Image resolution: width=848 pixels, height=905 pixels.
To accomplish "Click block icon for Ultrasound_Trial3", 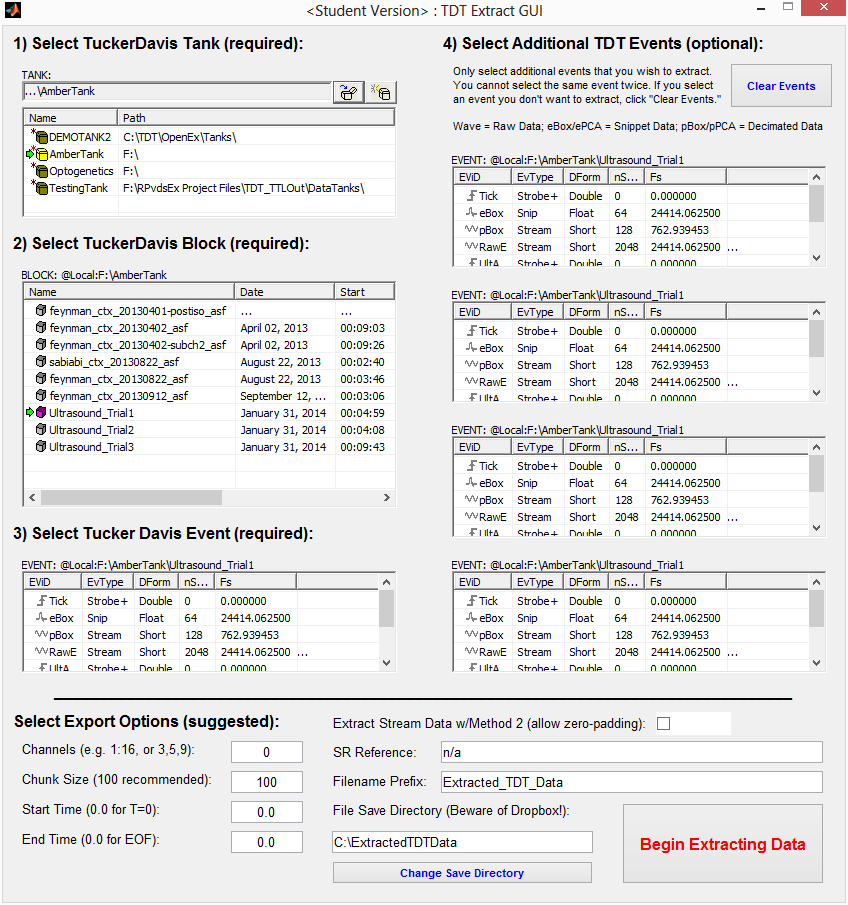I will click(41, 447).
